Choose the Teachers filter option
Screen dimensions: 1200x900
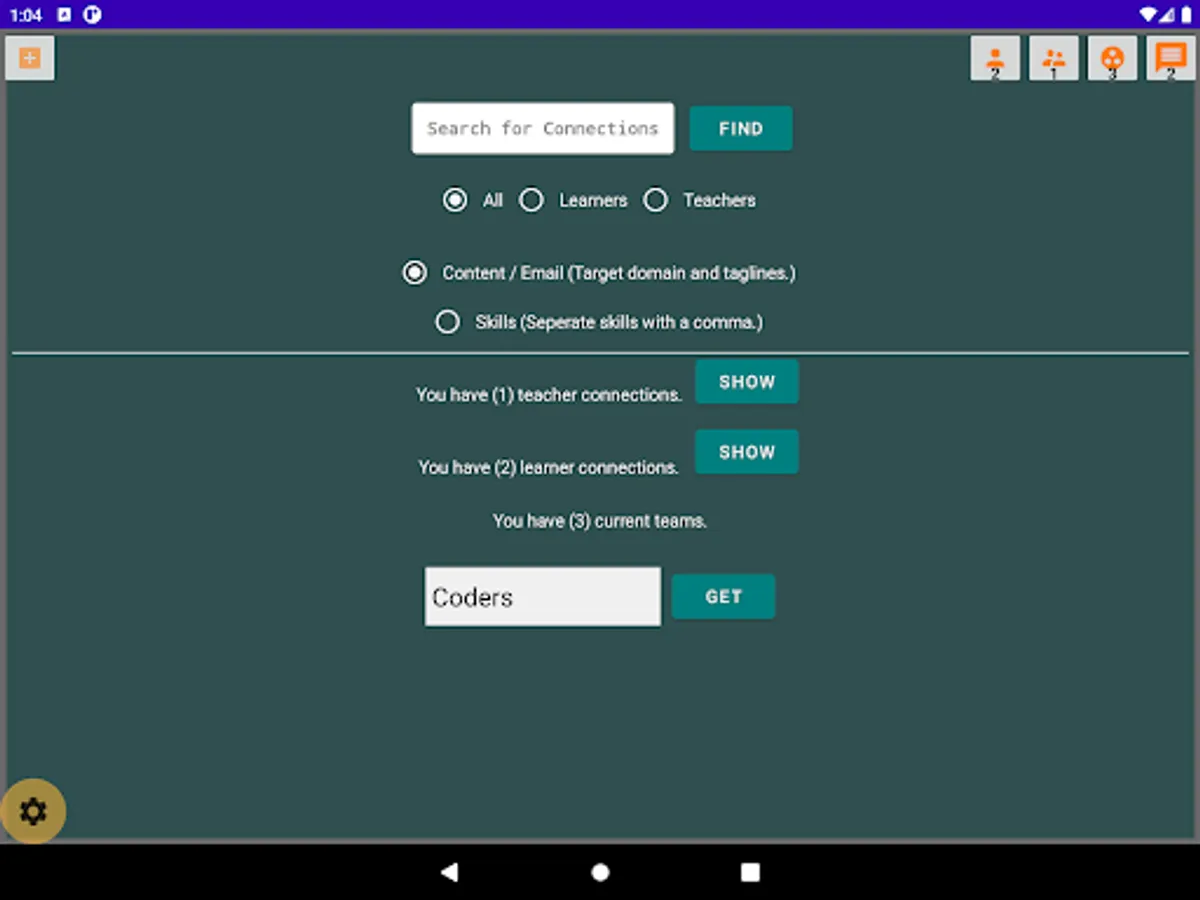coord(655,200)
